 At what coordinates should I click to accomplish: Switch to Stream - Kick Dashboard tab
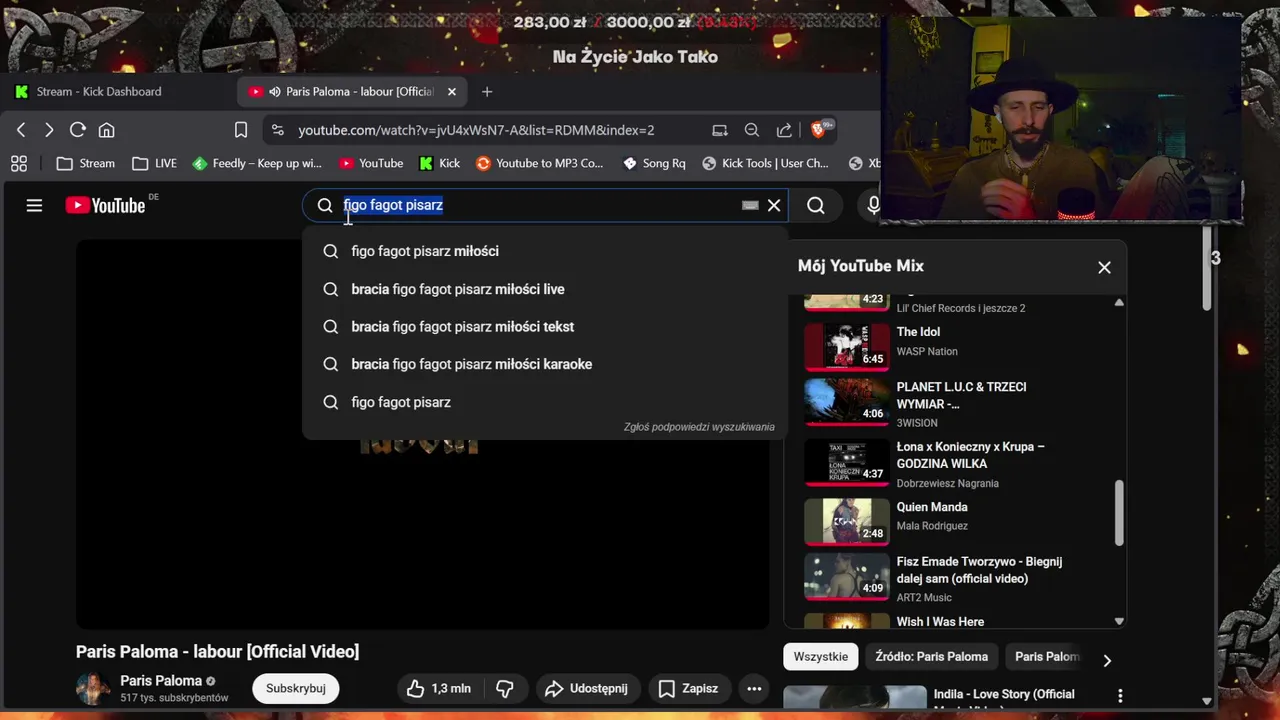coord(98,92)
